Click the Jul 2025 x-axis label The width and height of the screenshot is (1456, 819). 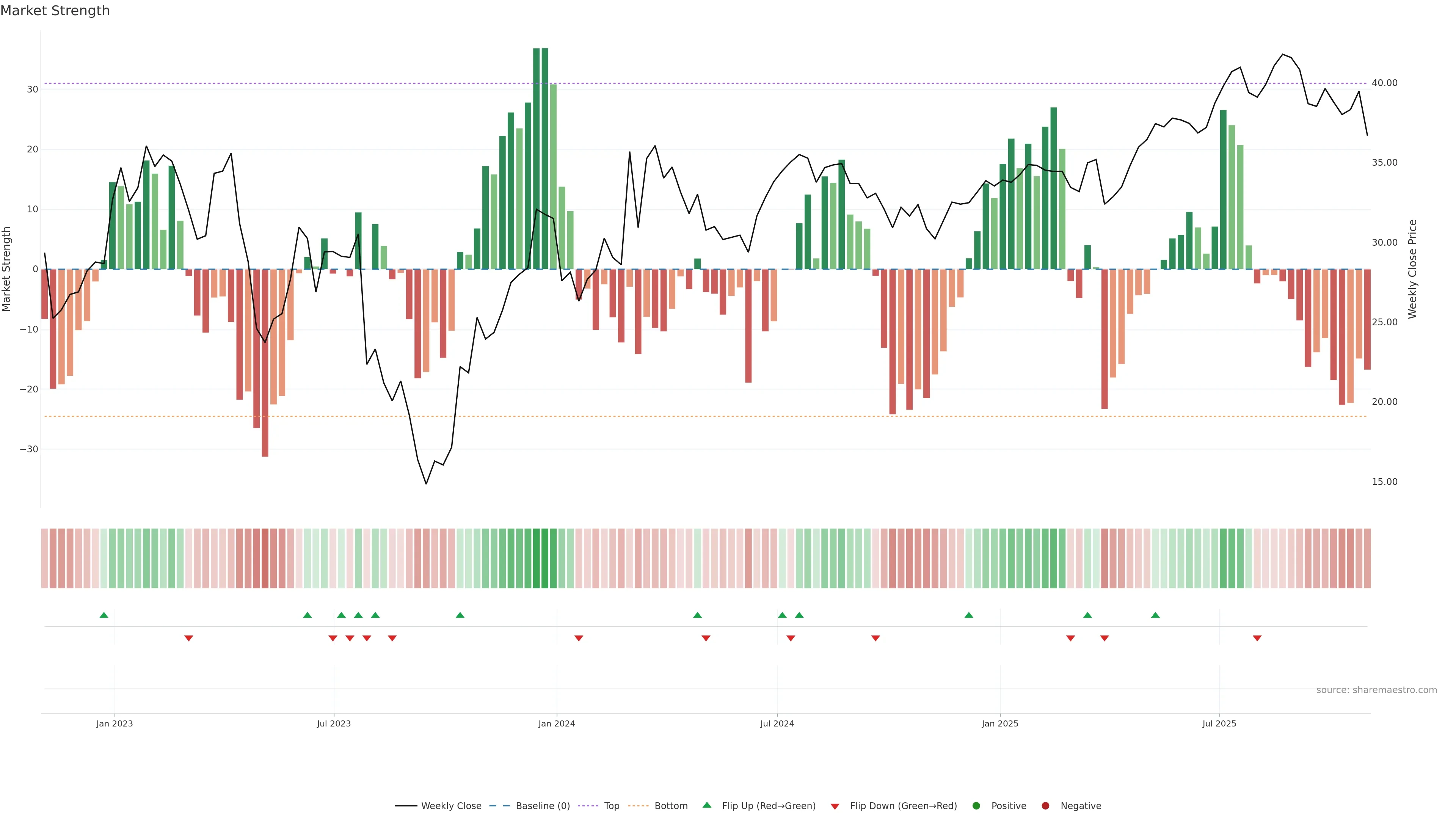(x=1219, y=723)
